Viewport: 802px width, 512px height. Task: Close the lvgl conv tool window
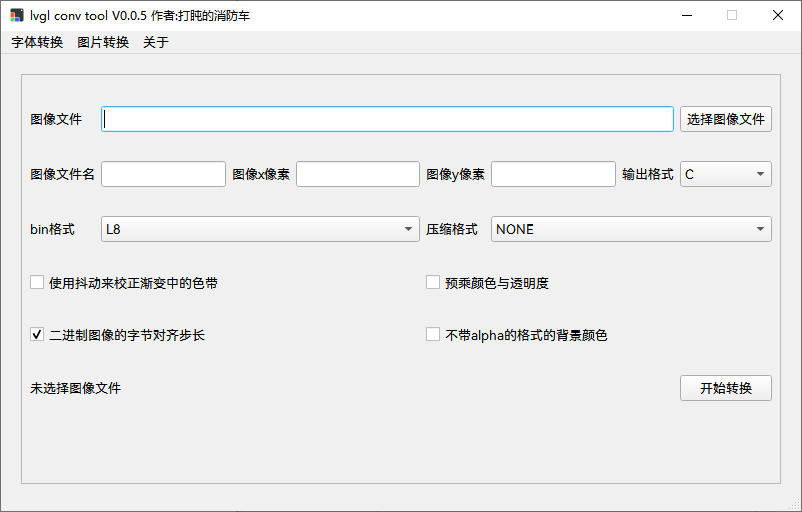pyautogui.click(x=778, y=15)
